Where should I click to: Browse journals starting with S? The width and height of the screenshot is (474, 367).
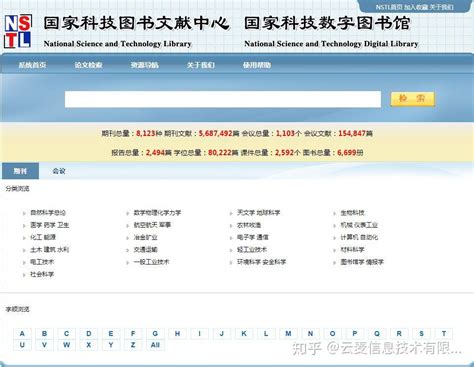pyautogui.click(x=421, y=334)
